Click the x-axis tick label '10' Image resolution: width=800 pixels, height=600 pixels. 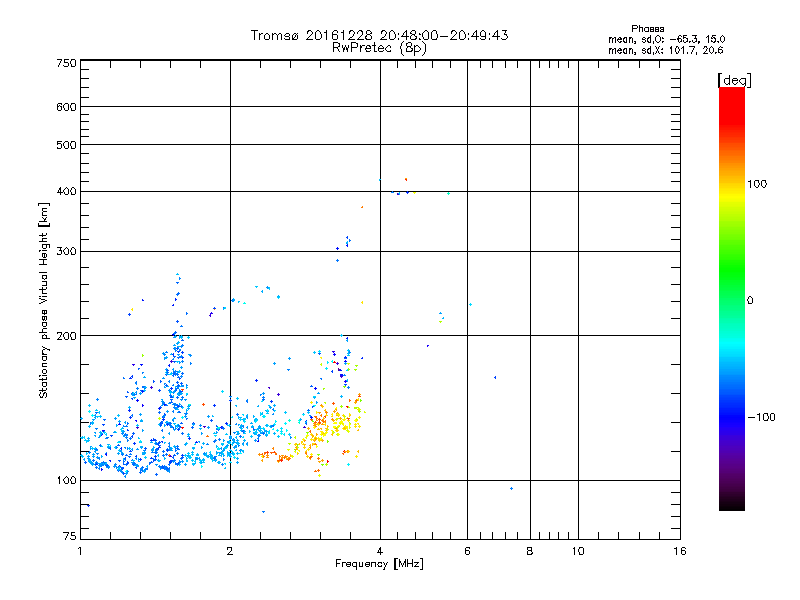578,551
